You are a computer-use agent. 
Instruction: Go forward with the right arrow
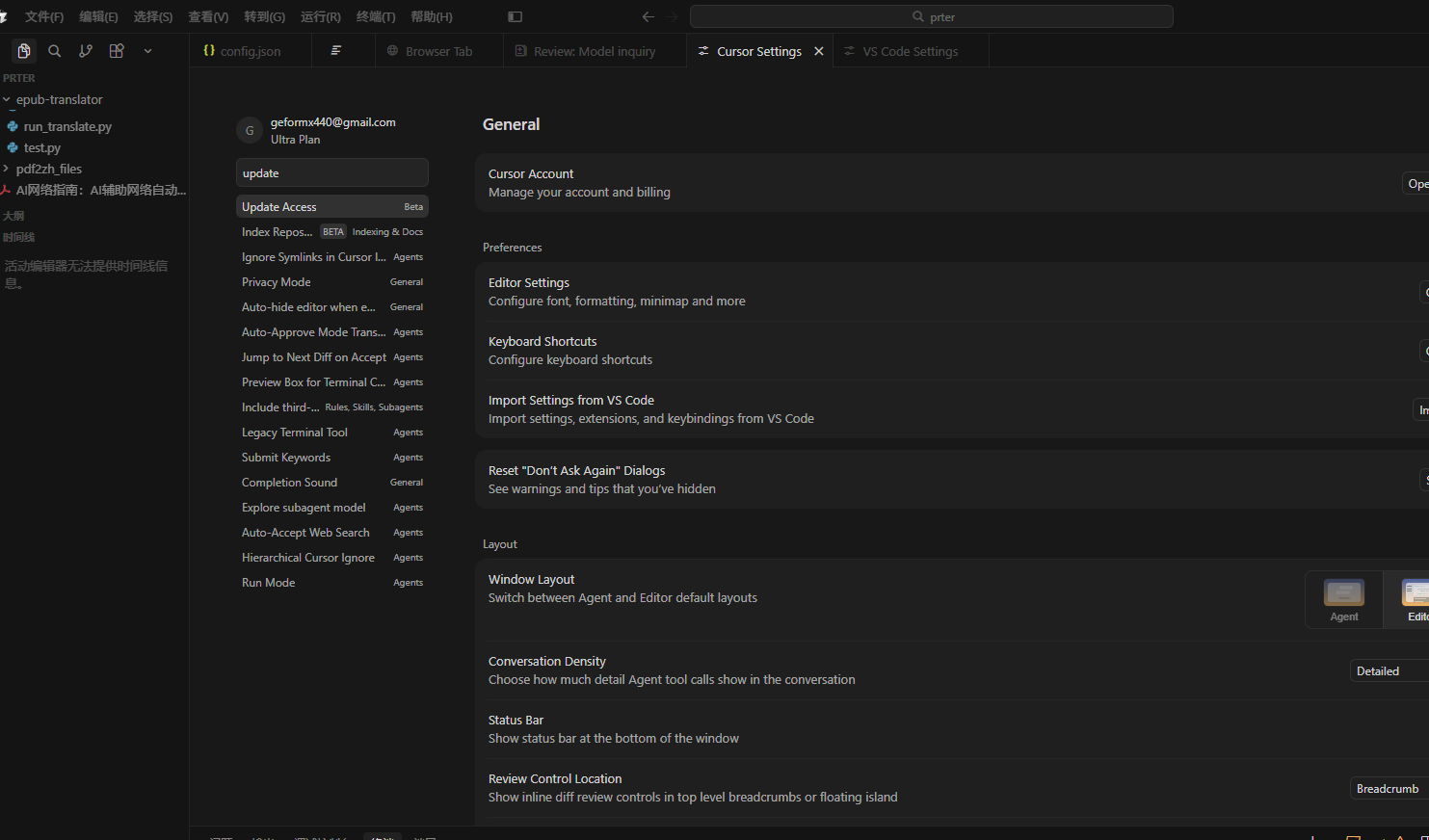click(x=672, y=16)
